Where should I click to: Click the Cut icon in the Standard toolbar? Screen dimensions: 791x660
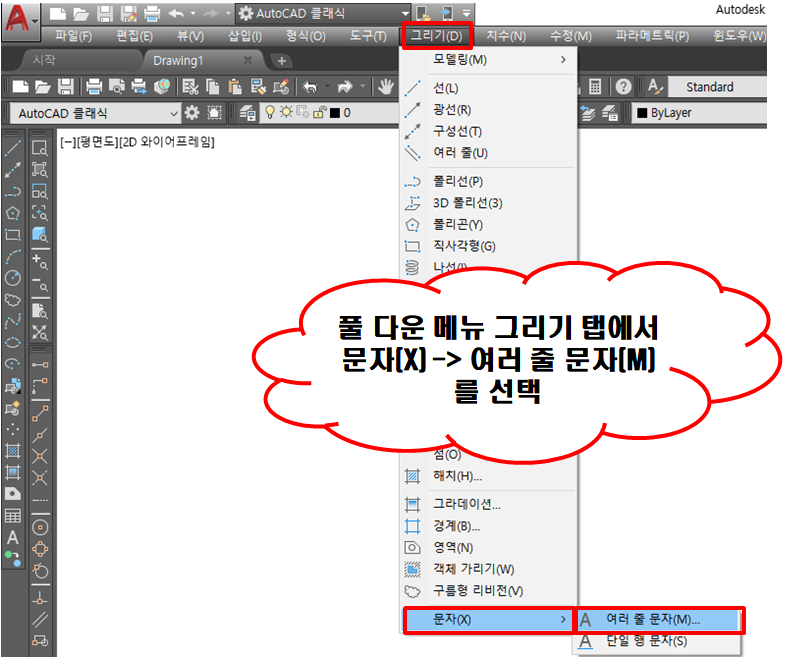pos(190,87)
